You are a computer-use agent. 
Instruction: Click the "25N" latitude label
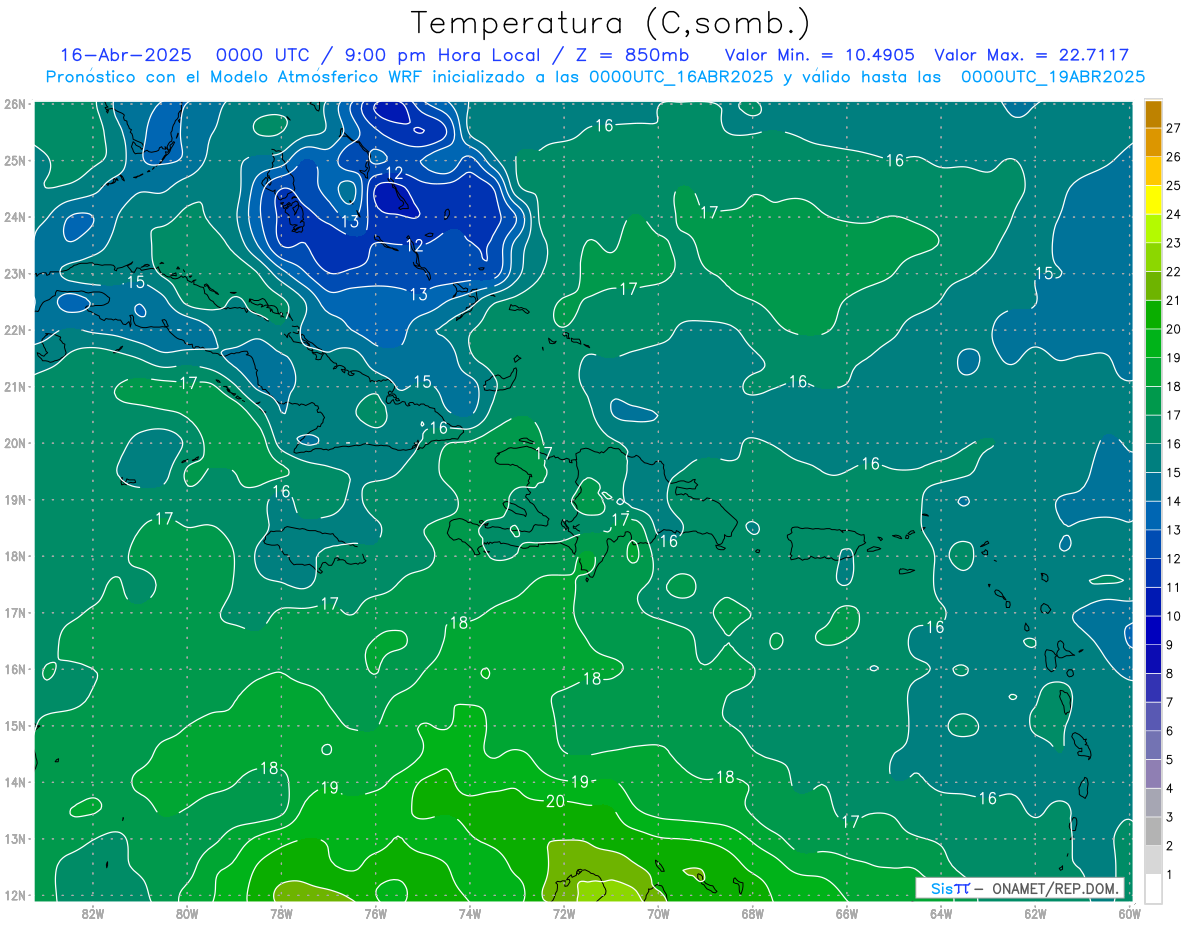coord(15,160)
